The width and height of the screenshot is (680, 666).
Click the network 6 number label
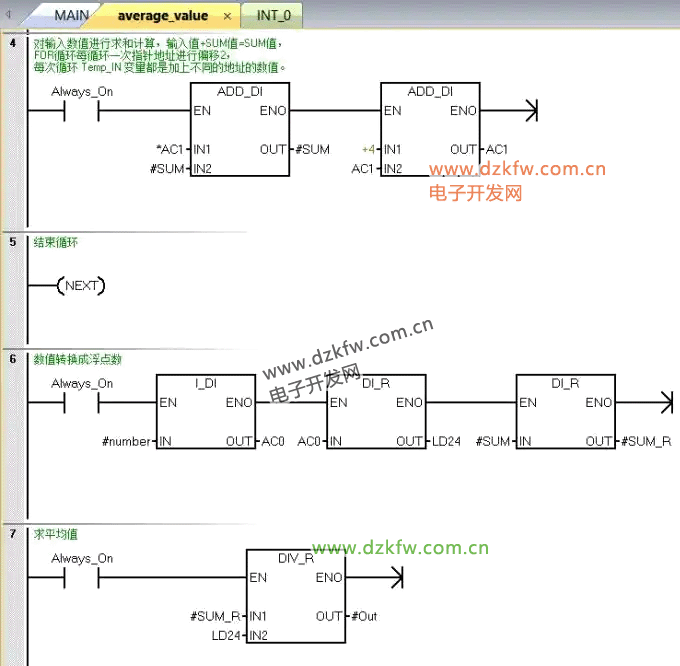(12, 358)
